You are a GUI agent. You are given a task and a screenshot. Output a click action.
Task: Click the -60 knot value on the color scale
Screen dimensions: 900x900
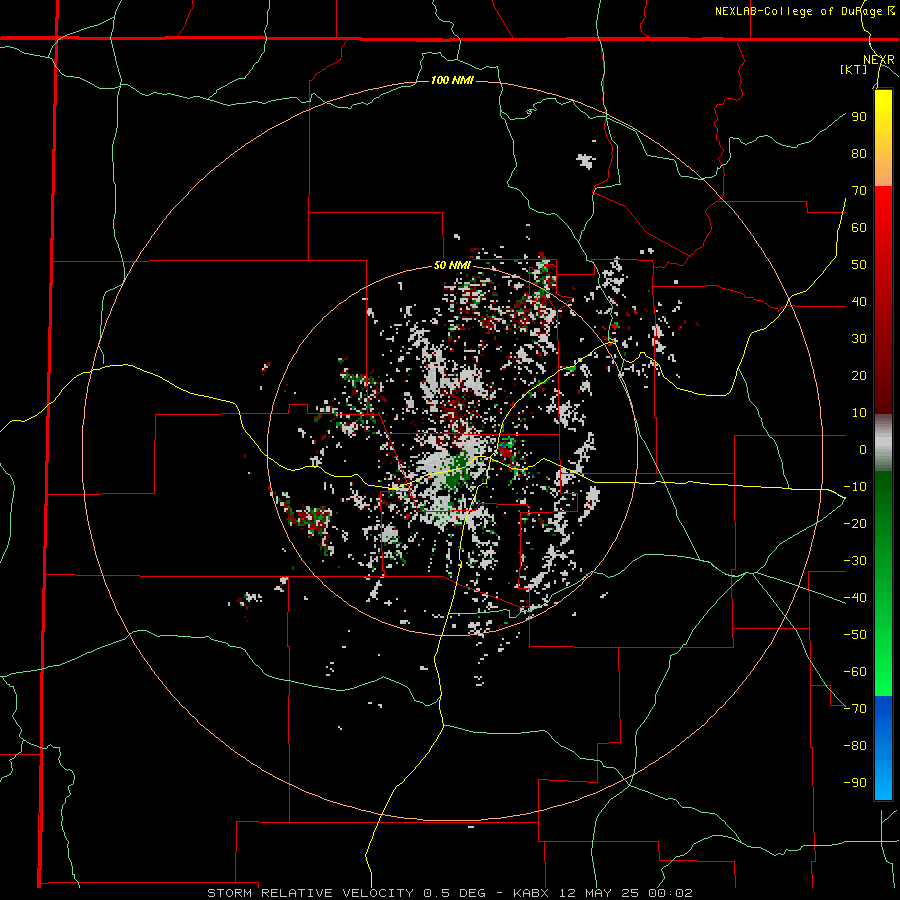click(x=855, y=672)
